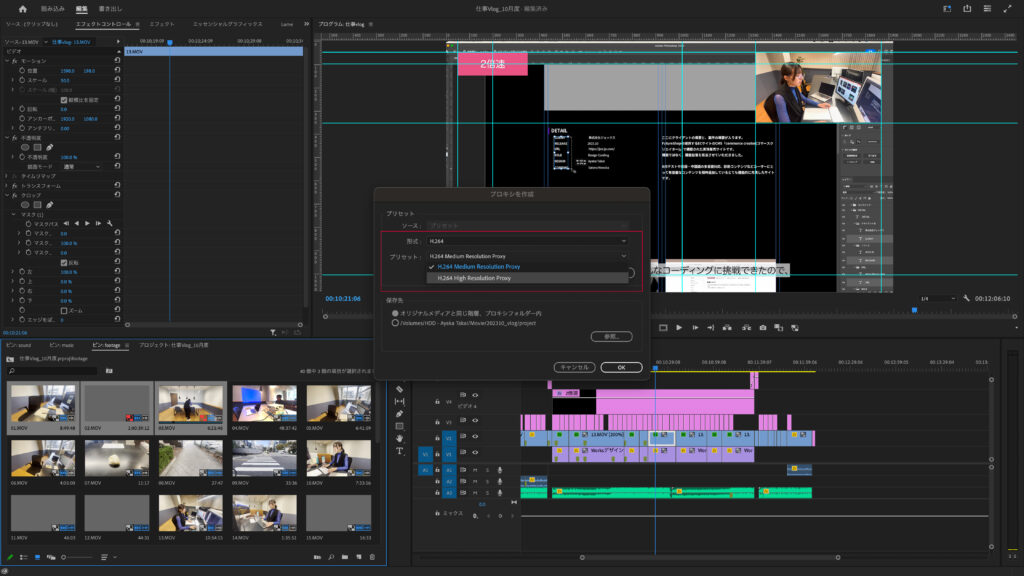
Task: Open the playback resolution 1/4 dropdown
Action: pyautogui.click(x=938, y=298)
